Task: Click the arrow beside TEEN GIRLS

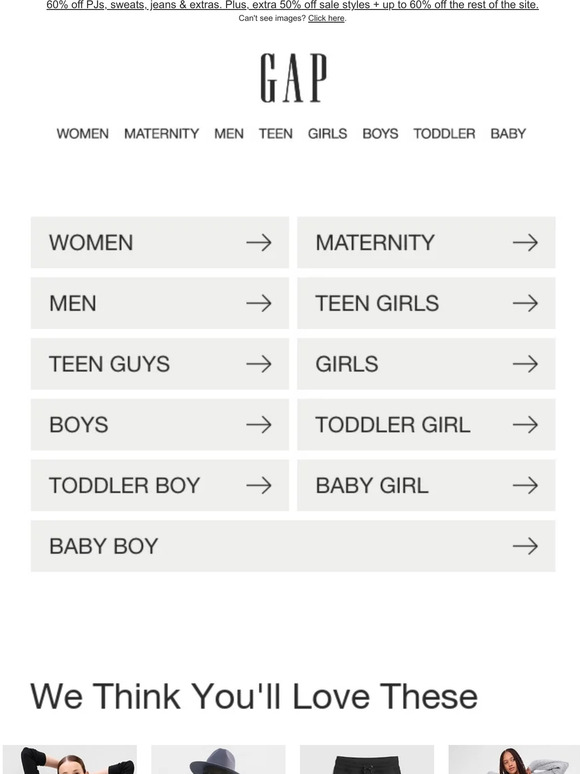Action: (525, 303)
